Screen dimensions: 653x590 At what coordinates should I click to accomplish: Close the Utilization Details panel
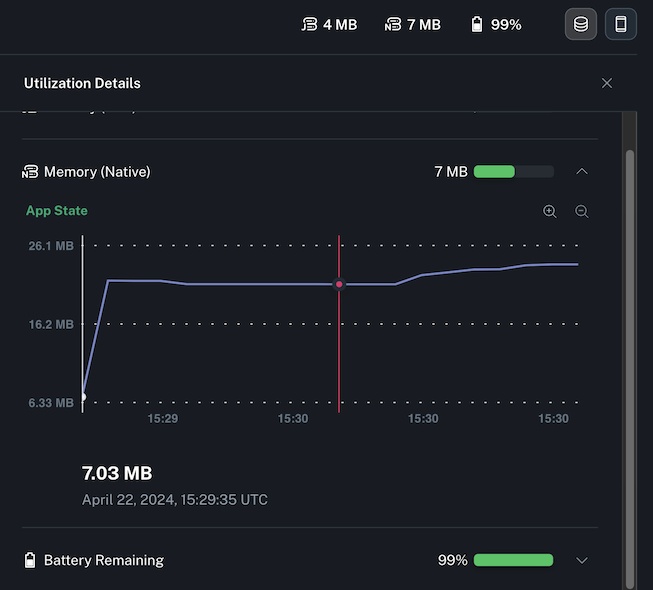pos(606,83)
